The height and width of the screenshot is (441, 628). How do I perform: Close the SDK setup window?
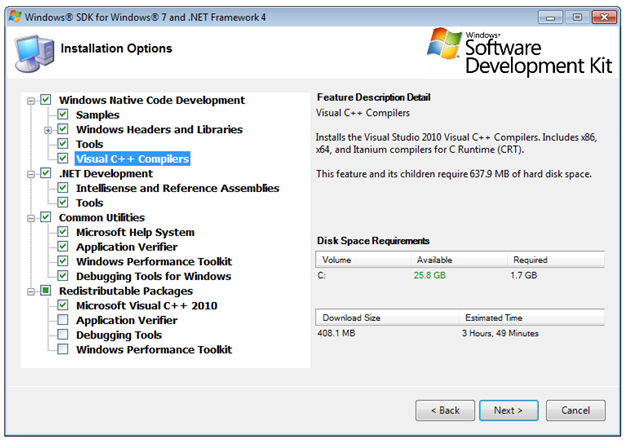tap(604, 17)
